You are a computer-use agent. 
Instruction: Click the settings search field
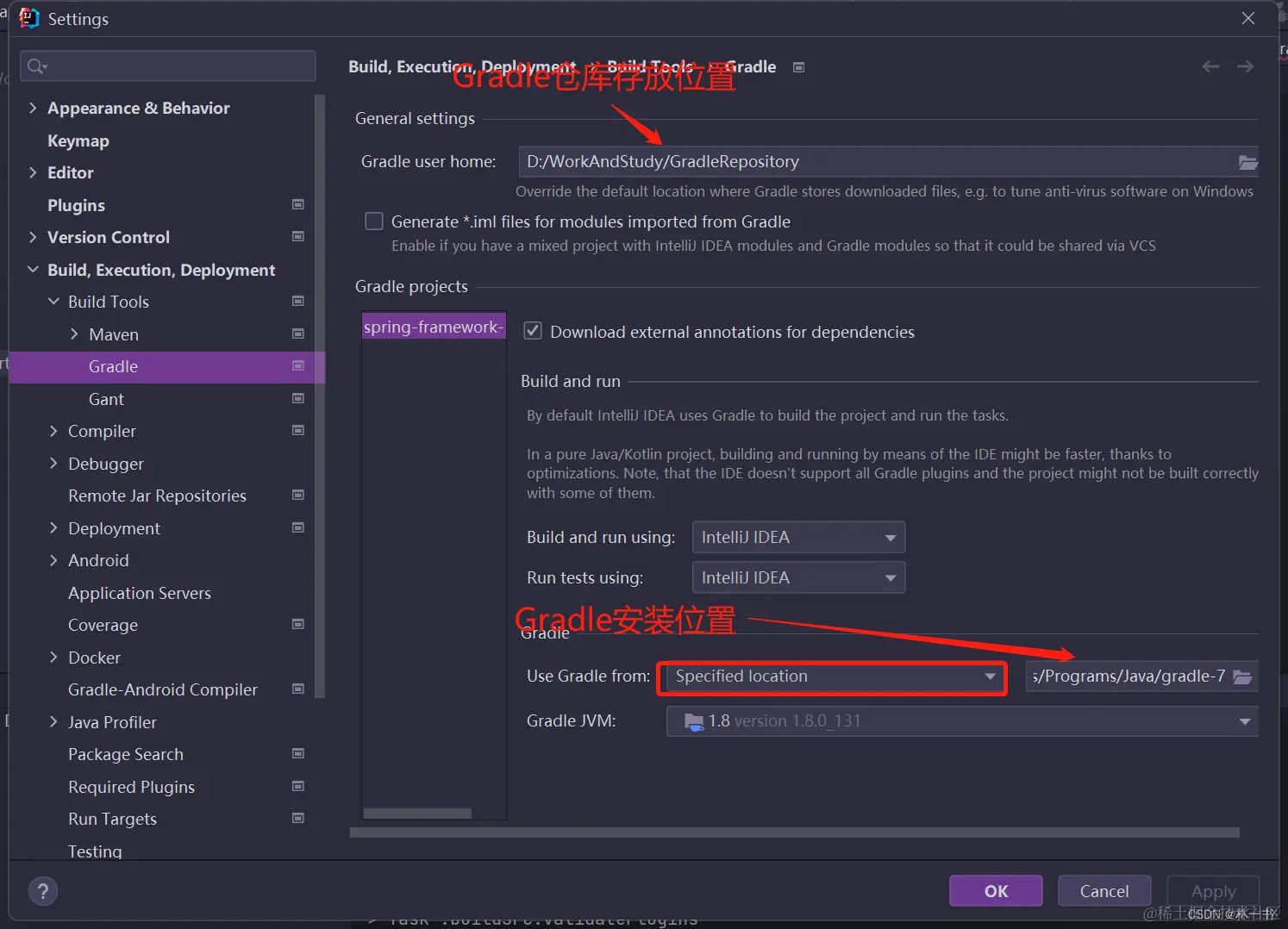pos(168,66)
